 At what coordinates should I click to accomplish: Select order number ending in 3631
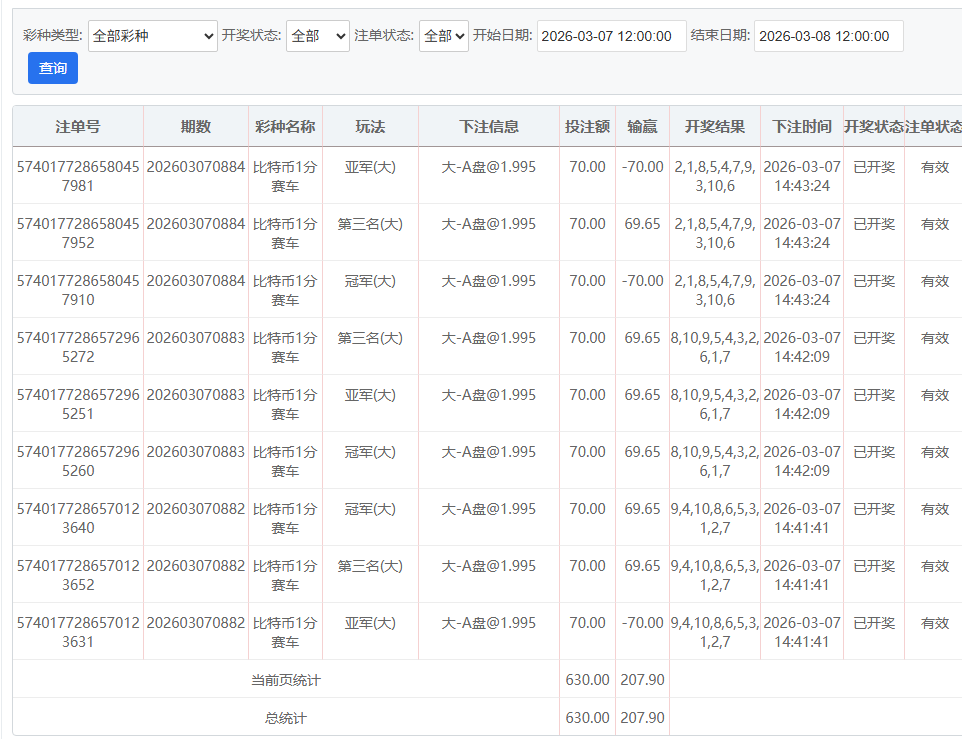pyautogui.click(x=78, y=632)
